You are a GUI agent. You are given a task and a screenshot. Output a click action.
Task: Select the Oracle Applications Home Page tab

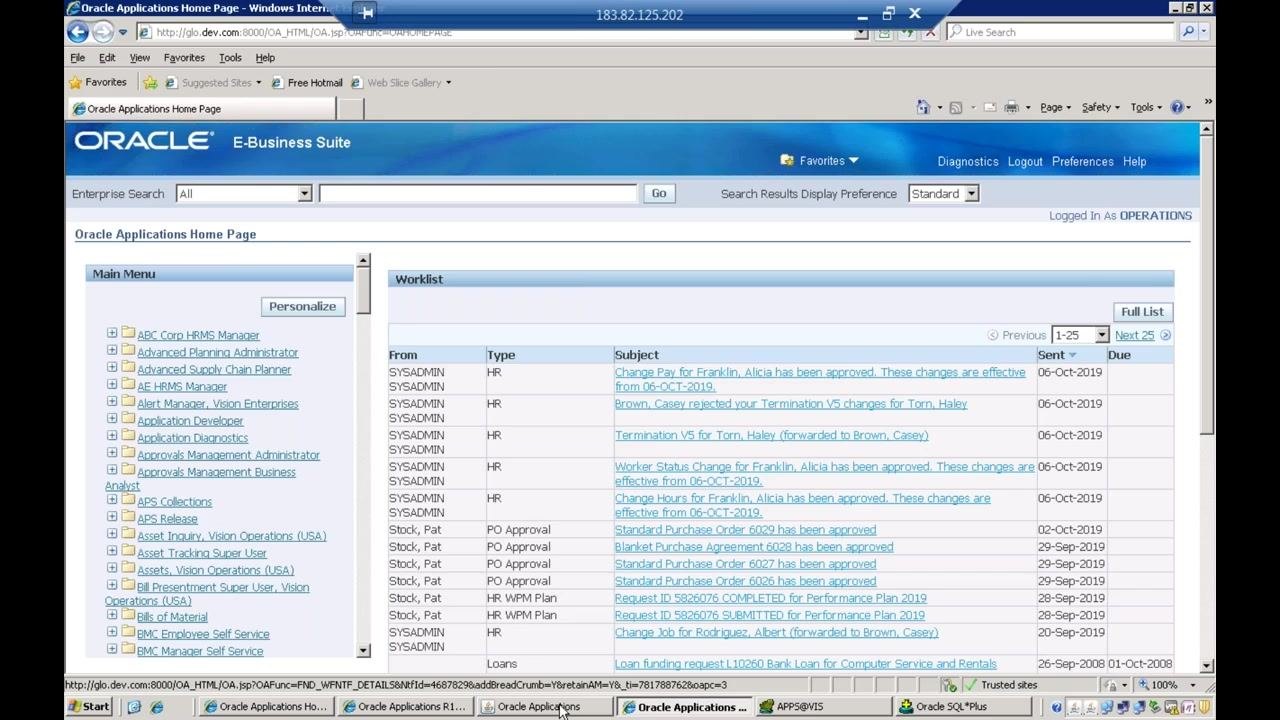click(202, 109)
